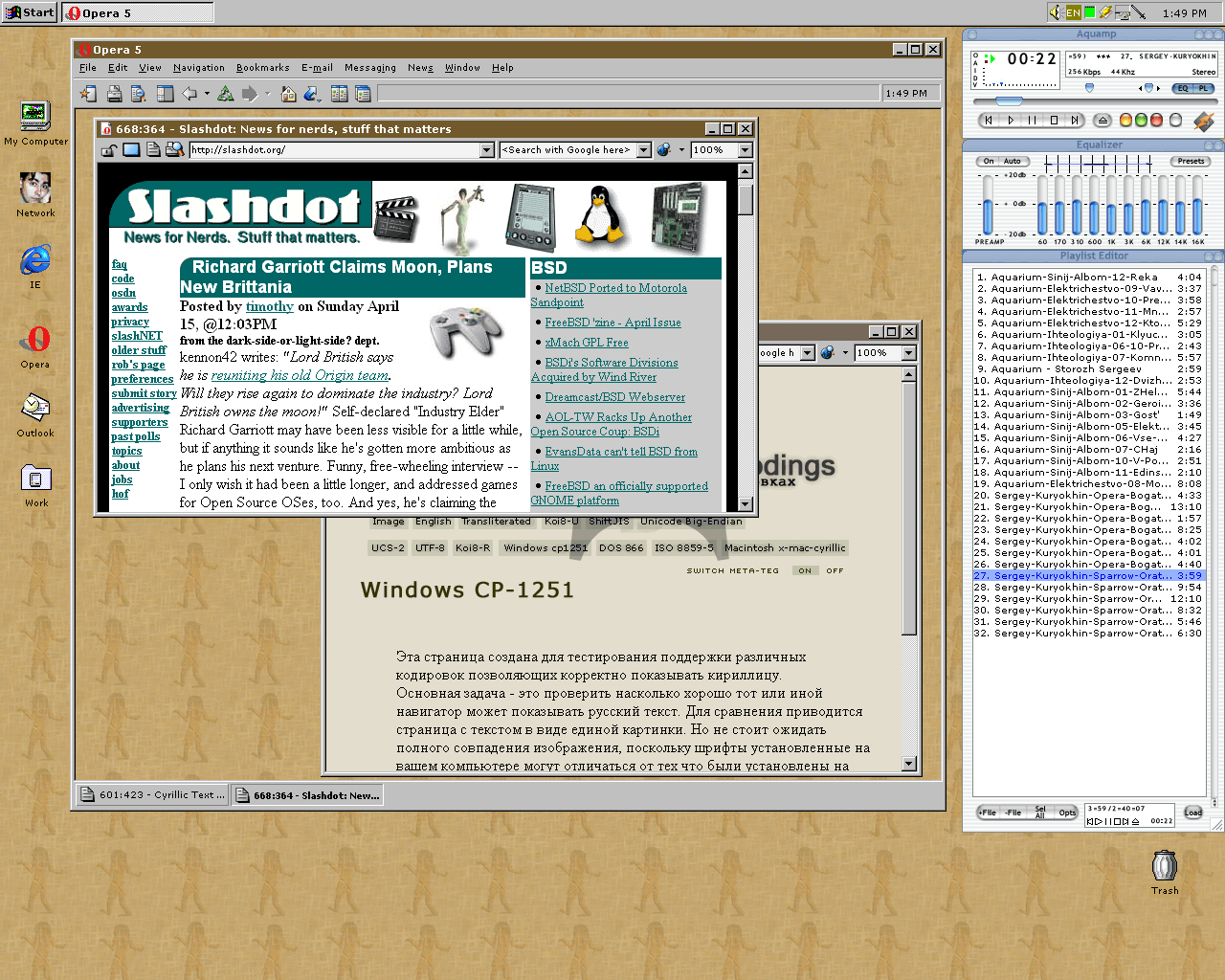Click 'reuniting his old Origin team' link

(301, 375)
